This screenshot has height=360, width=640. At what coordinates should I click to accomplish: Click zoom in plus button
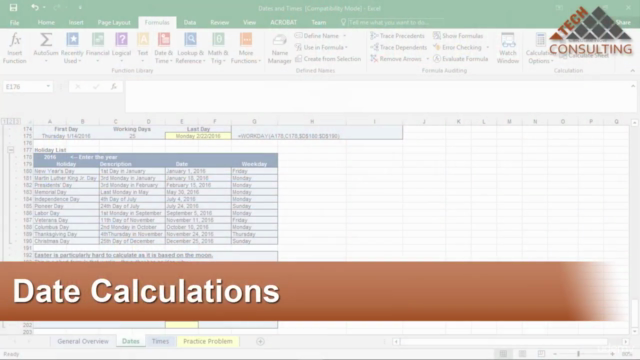pos(612,354)
